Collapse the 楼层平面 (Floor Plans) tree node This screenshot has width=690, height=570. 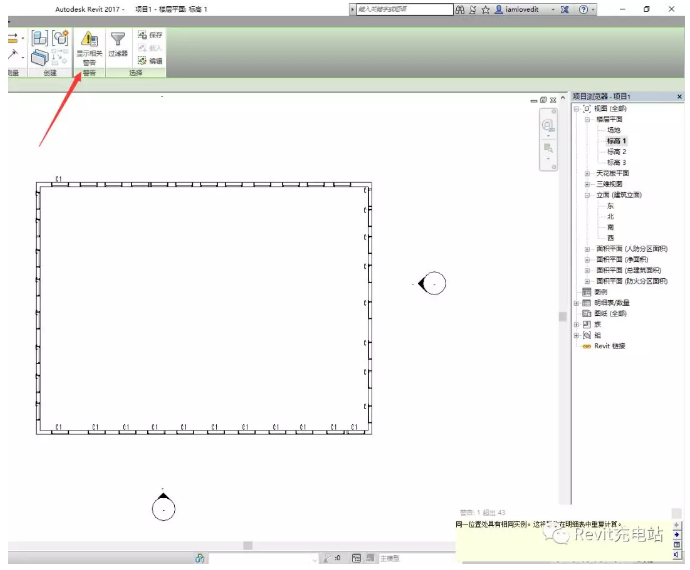[x=587, y=119]
